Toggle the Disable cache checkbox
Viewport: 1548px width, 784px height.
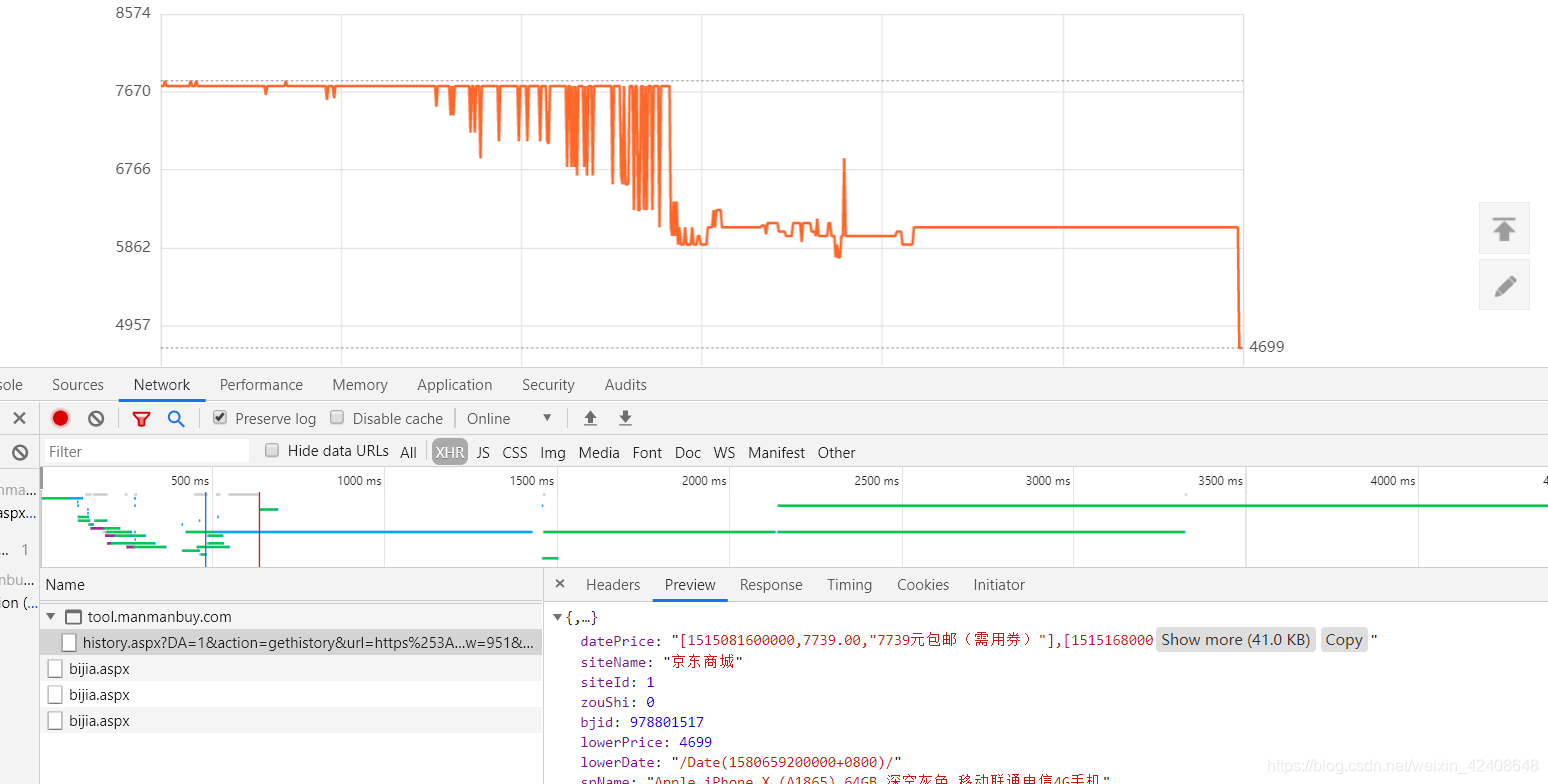point(337,418)
